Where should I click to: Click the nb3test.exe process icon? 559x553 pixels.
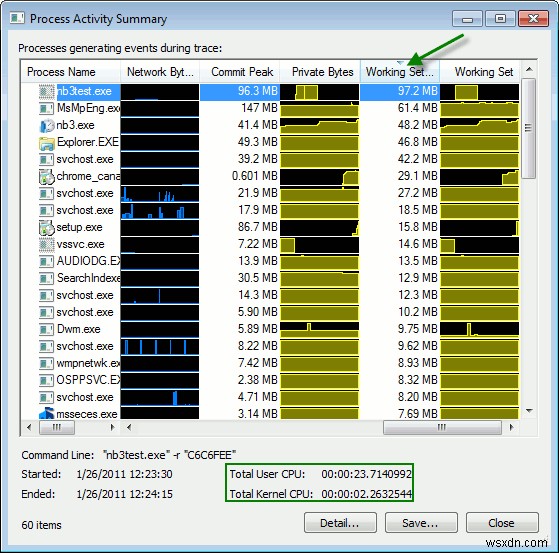tap(46, 92)
